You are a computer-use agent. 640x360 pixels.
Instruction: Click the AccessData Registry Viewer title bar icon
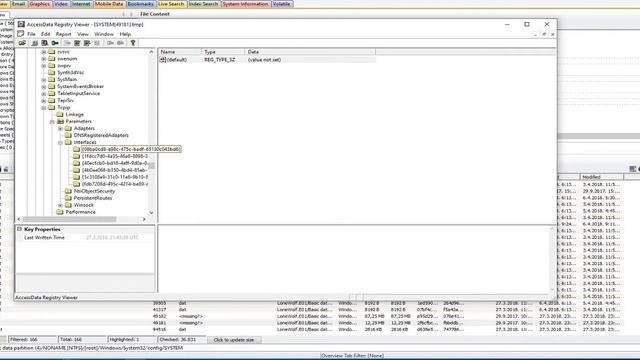[x=21, y=24]
